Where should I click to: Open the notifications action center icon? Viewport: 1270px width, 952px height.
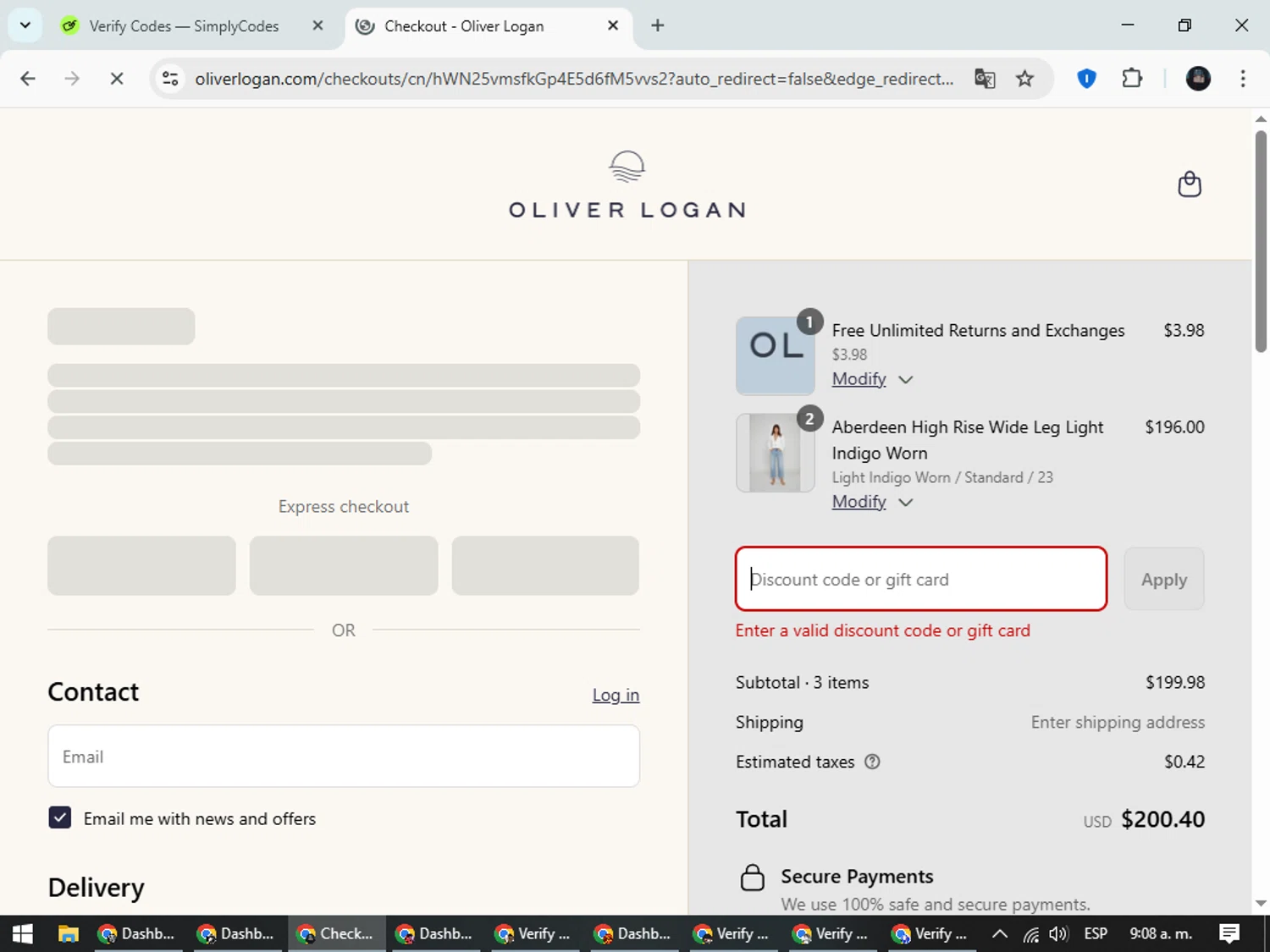[1229, 933]
